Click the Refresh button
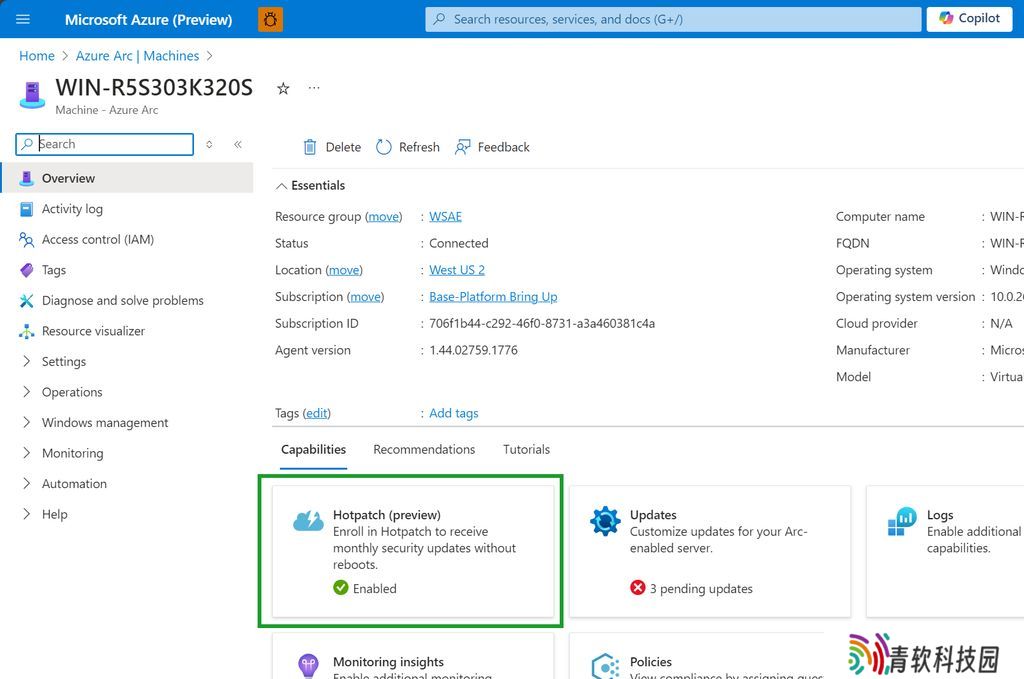 [408, 147]
